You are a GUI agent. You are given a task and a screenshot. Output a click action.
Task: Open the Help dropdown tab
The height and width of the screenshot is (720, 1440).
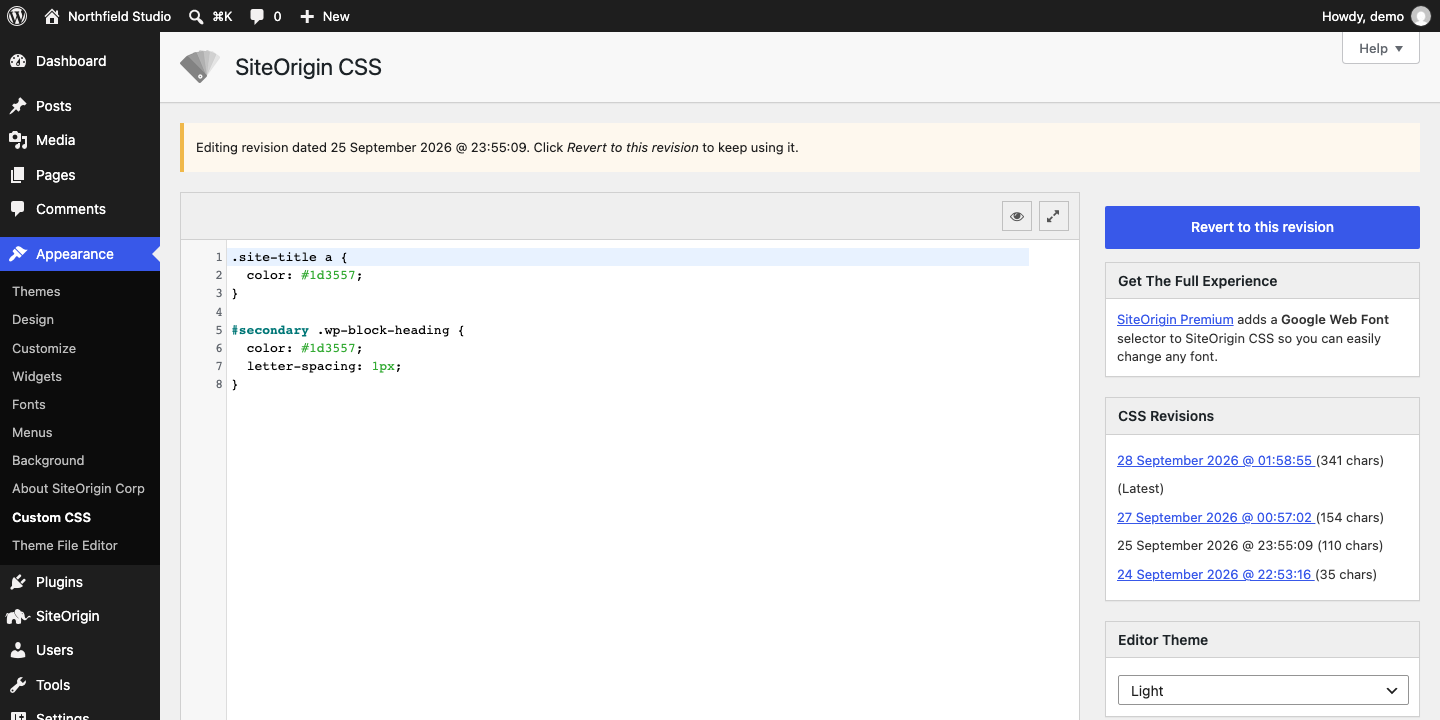pyautogui.click(x=1381, y=48)
